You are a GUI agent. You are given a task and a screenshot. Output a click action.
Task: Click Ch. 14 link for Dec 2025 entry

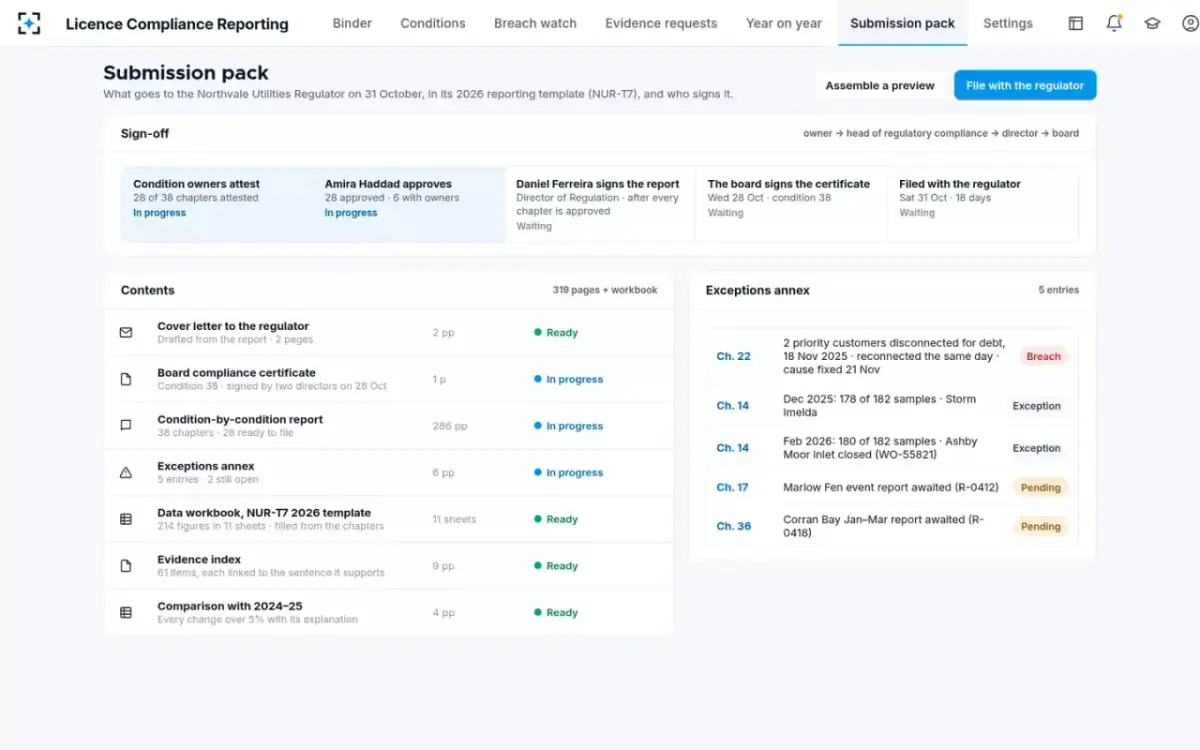coord(733,406)
